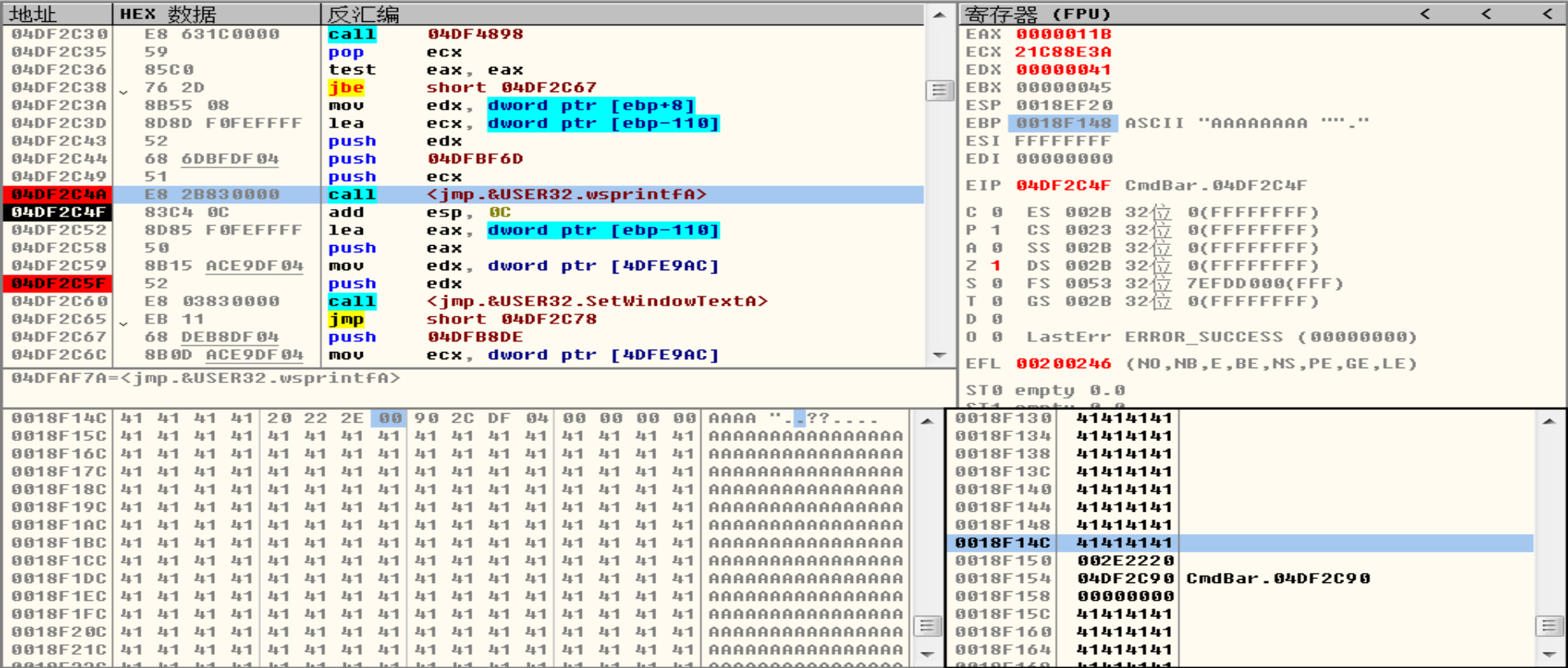Click the rightmost arrow in the registers header
1568x668 pixels.
1547,14
